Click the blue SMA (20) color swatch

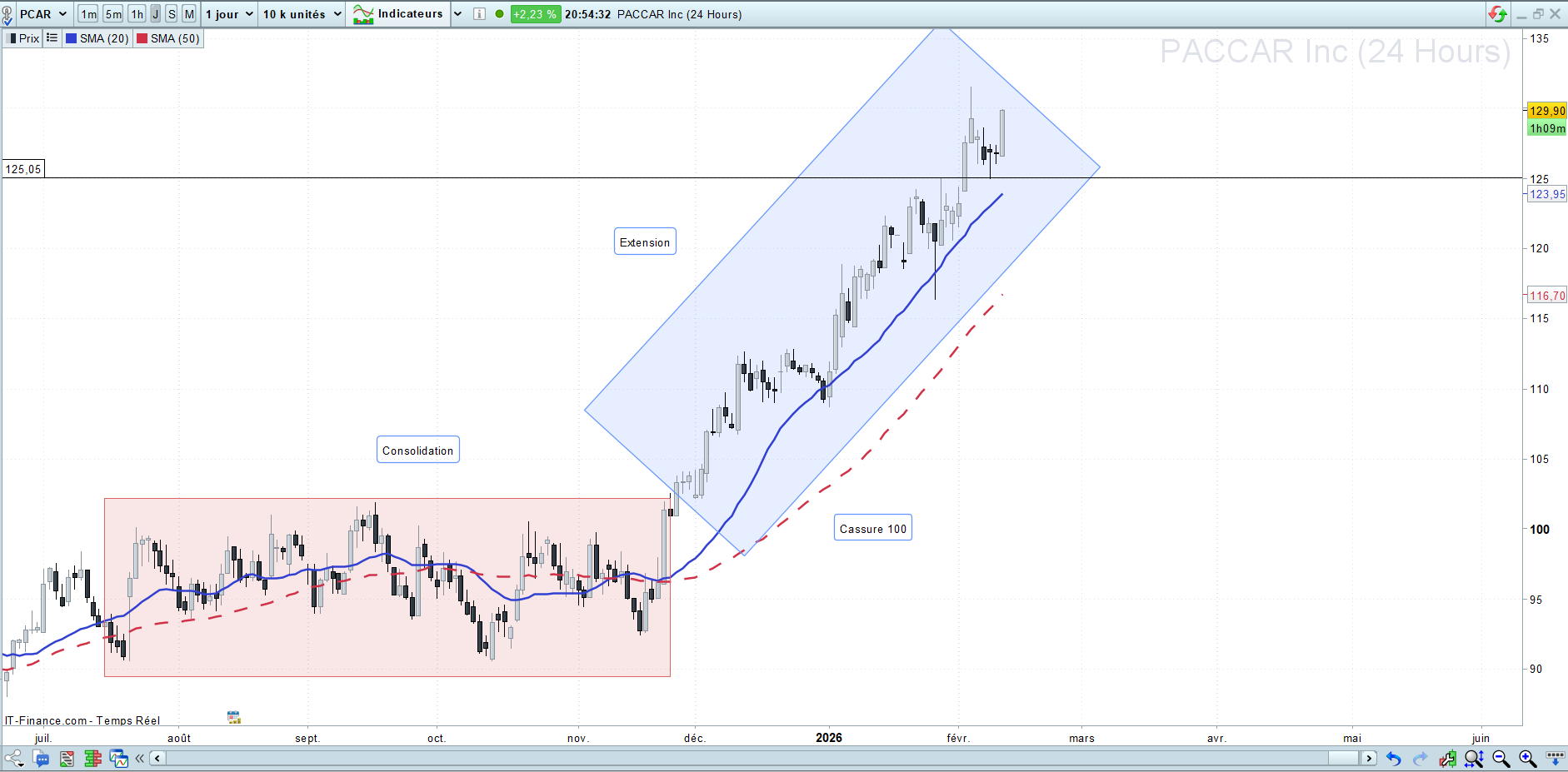coord(71,38)
